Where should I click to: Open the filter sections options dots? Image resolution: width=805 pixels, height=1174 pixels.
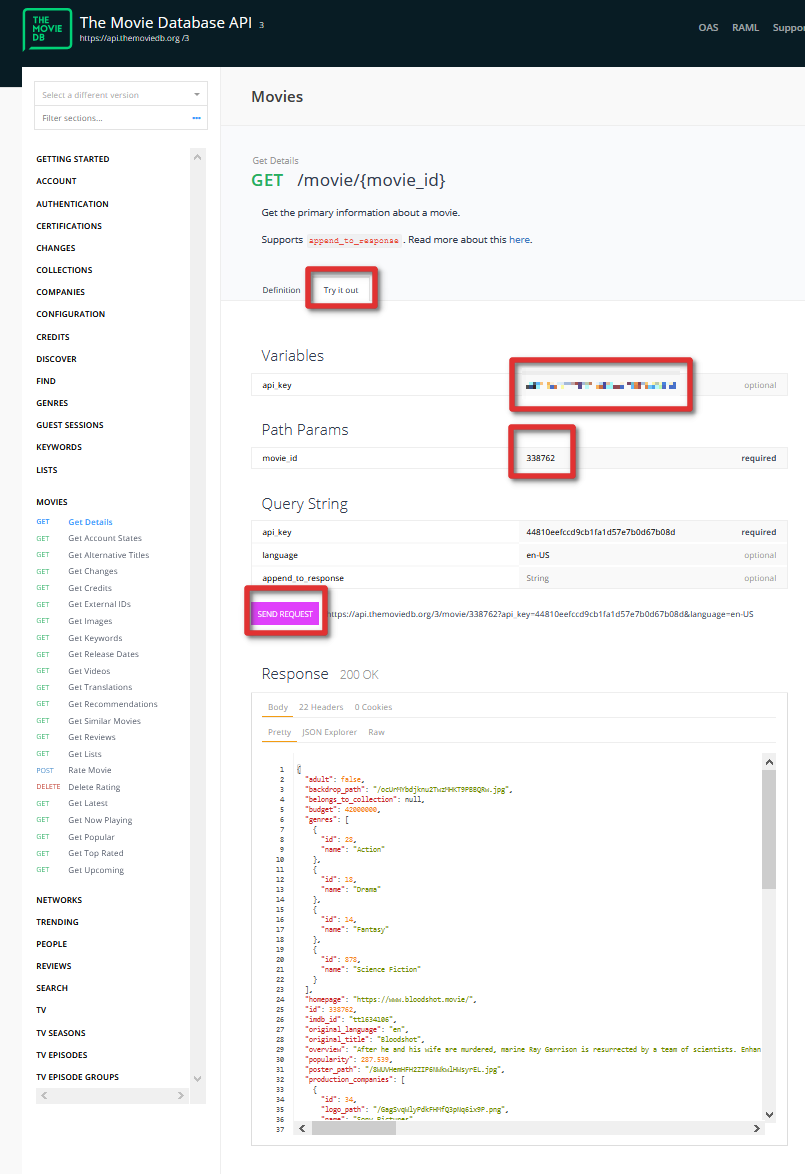[196, 118]
